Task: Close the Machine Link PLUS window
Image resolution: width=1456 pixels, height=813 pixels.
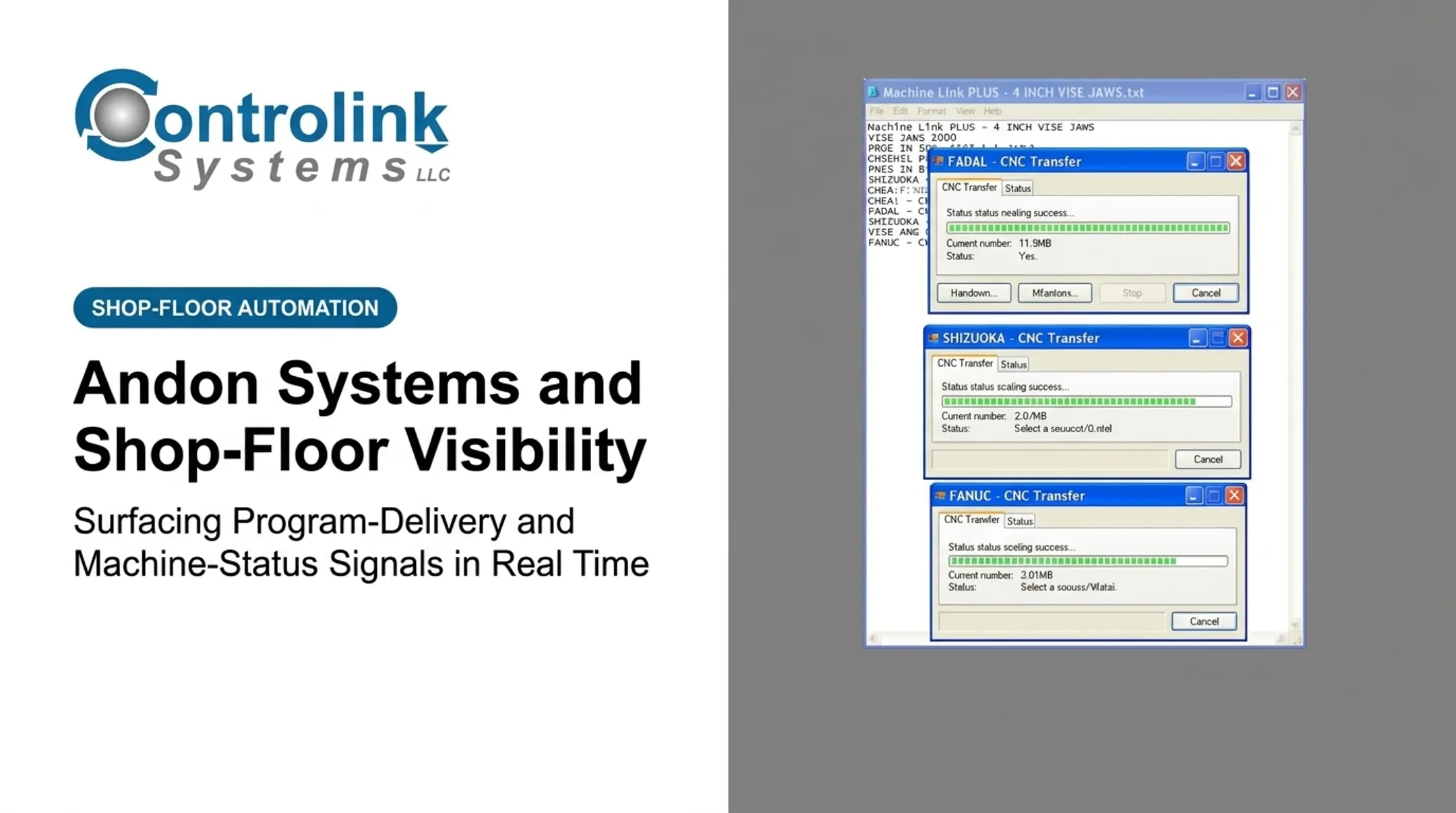Action: [1293, 92]
